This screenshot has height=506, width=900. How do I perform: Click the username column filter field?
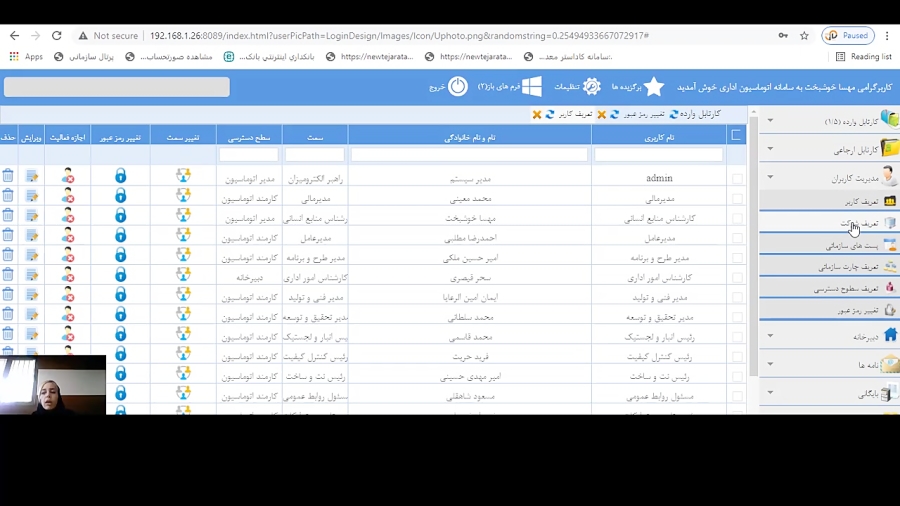tap(658, 155)
